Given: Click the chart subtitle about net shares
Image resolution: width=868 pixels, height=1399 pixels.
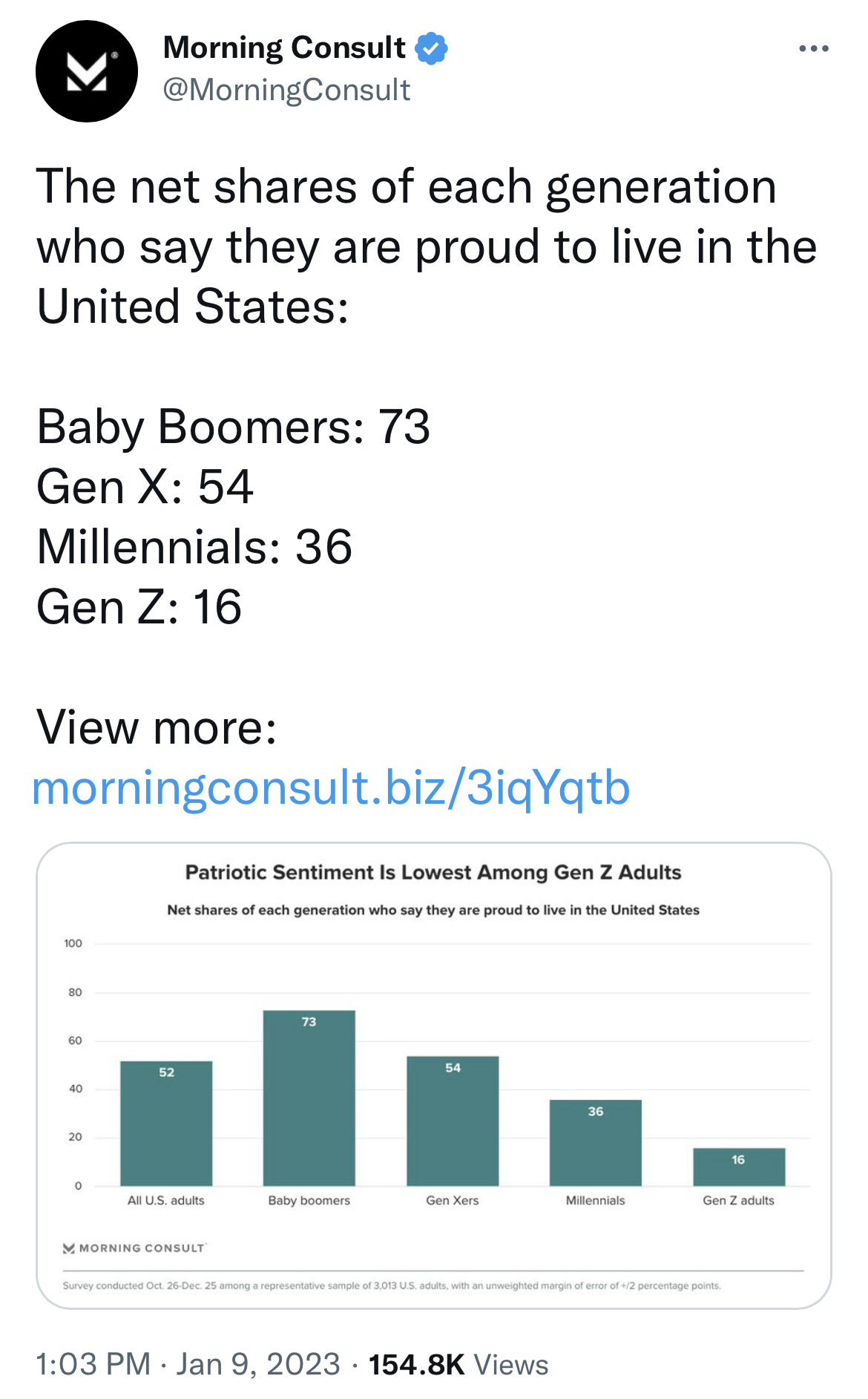Looking at the screenshot, I should point(433,910).
